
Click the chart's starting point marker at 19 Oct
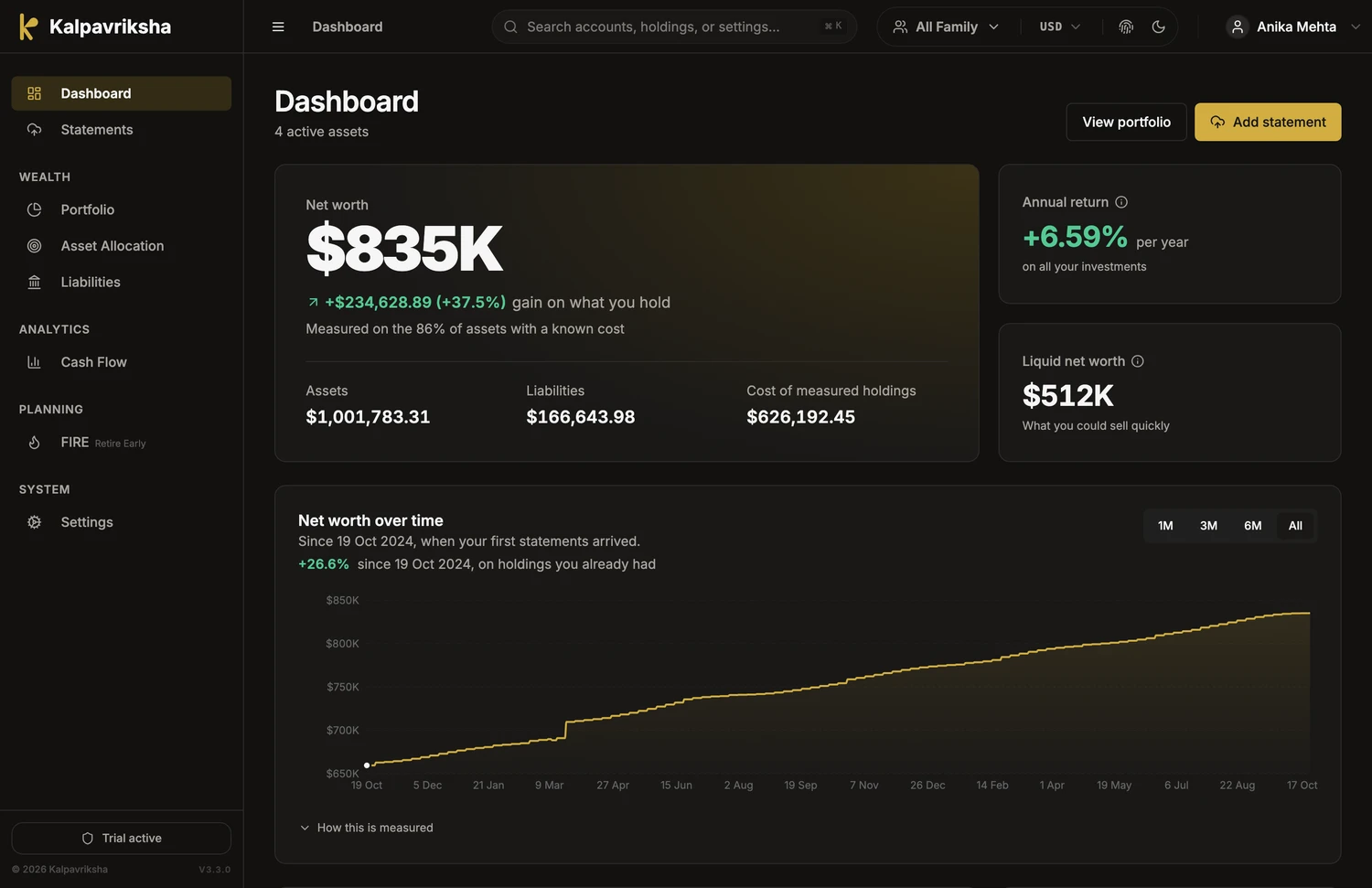pyautogui.click(x=367, y=765)
